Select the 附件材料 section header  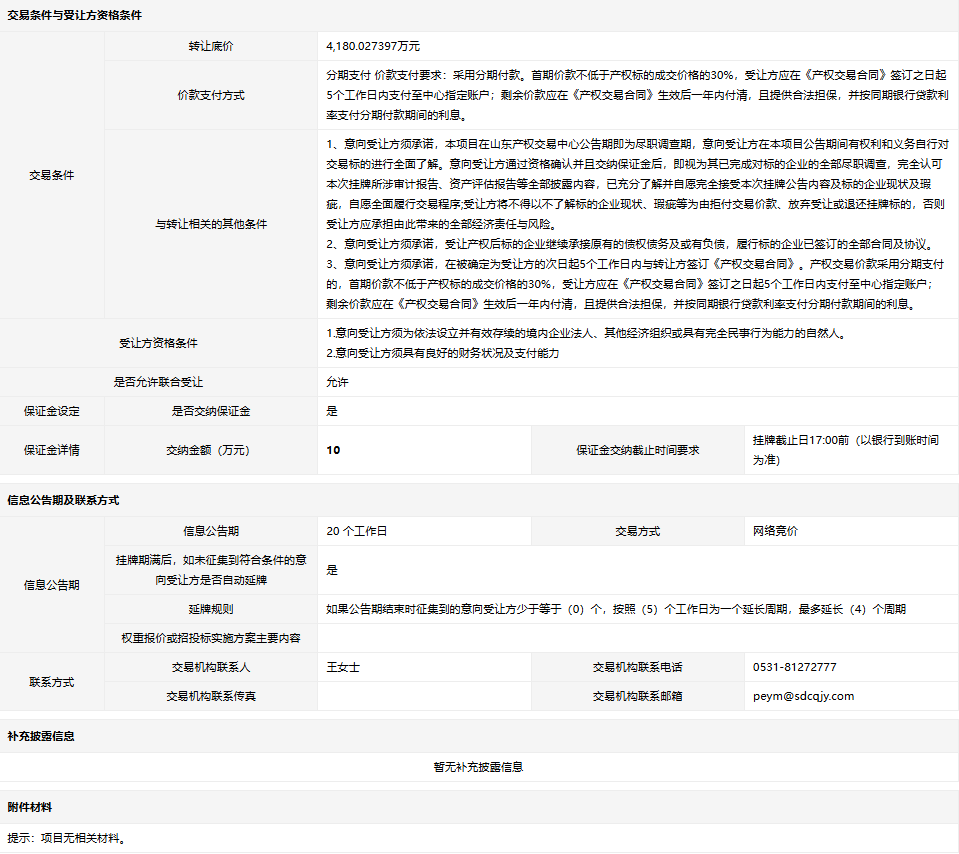[30, 807]
